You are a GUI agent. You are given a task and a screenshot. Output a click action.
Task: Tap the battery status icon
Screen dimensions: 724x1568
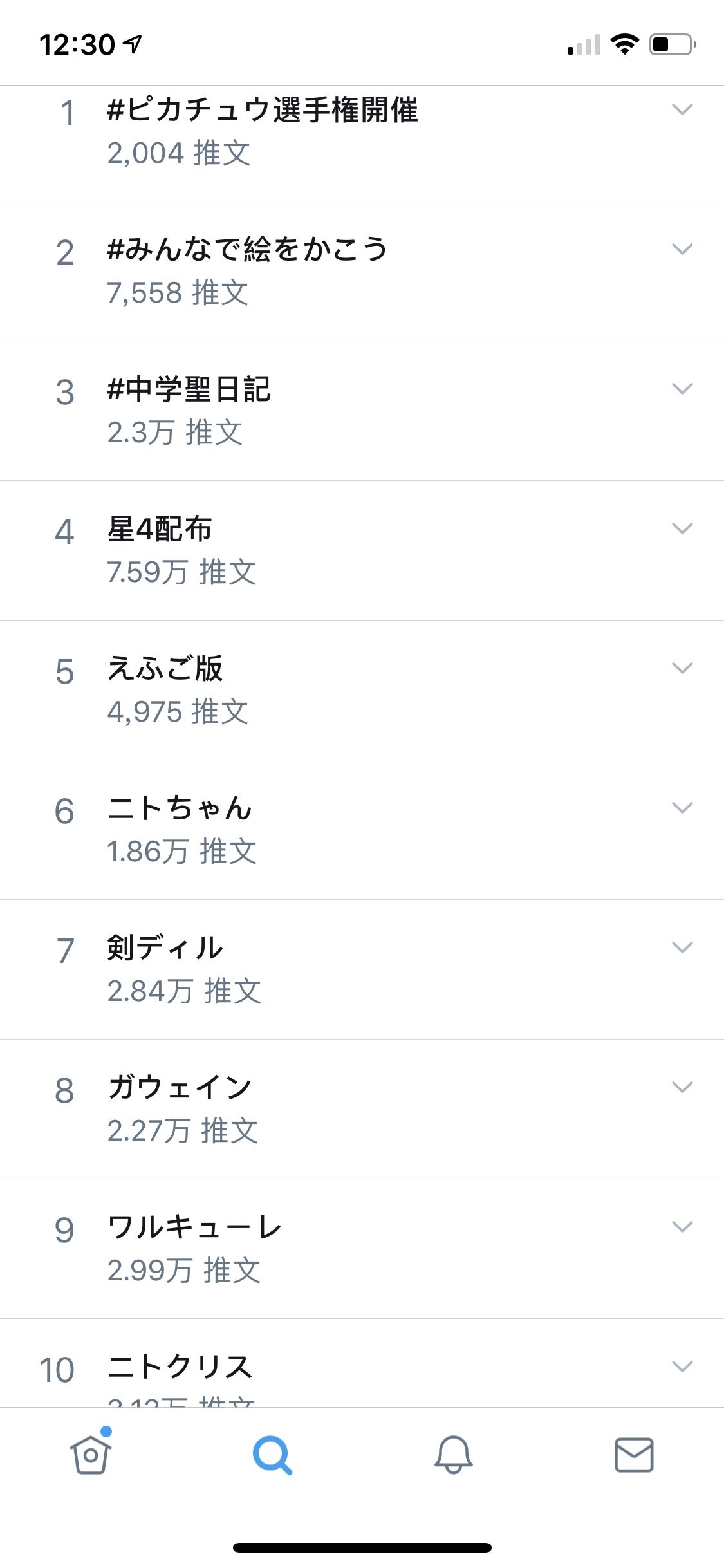pyautogui.click(x=673, y=44)
